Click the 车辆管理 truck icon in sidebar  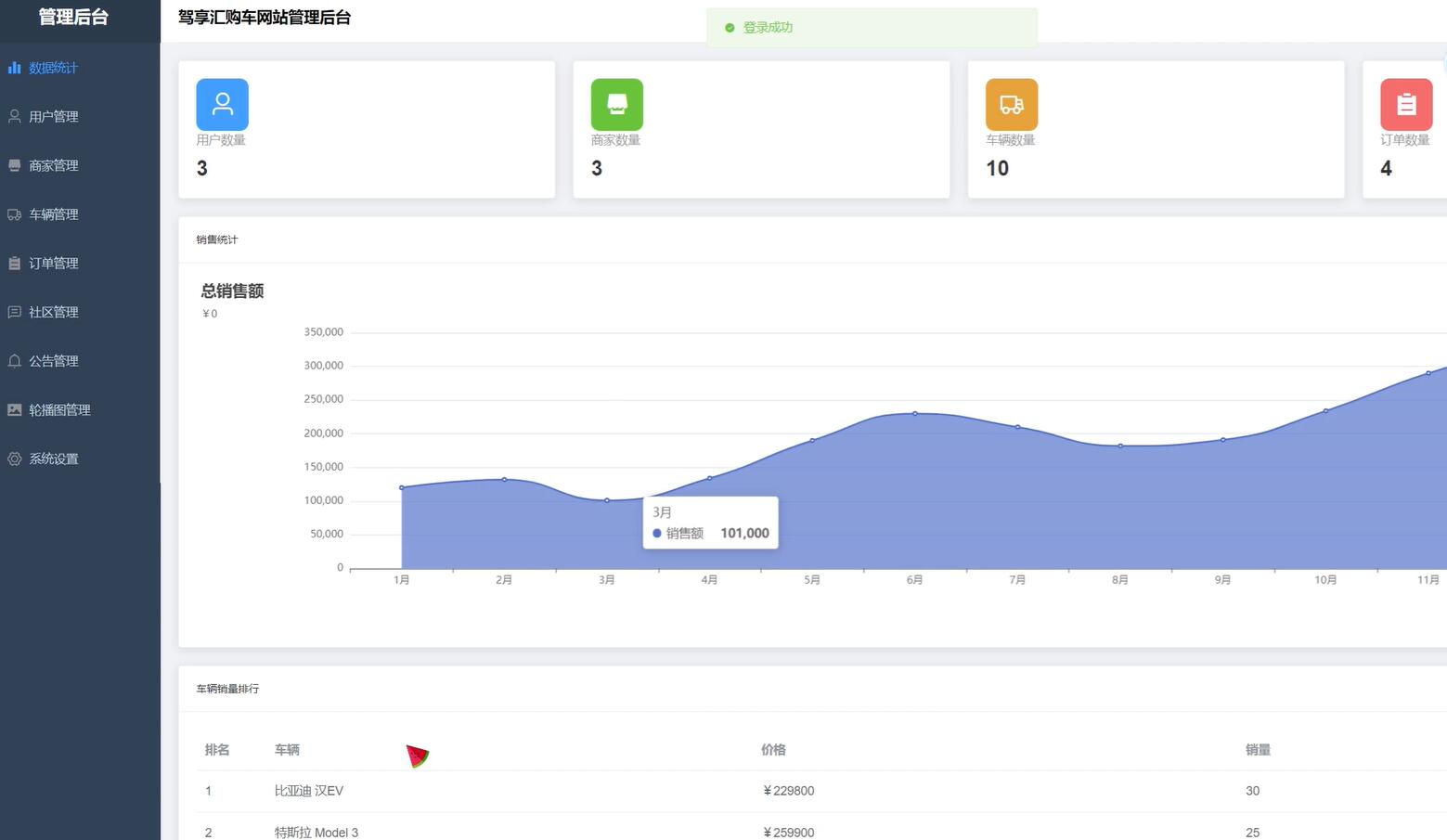point(14,214)
